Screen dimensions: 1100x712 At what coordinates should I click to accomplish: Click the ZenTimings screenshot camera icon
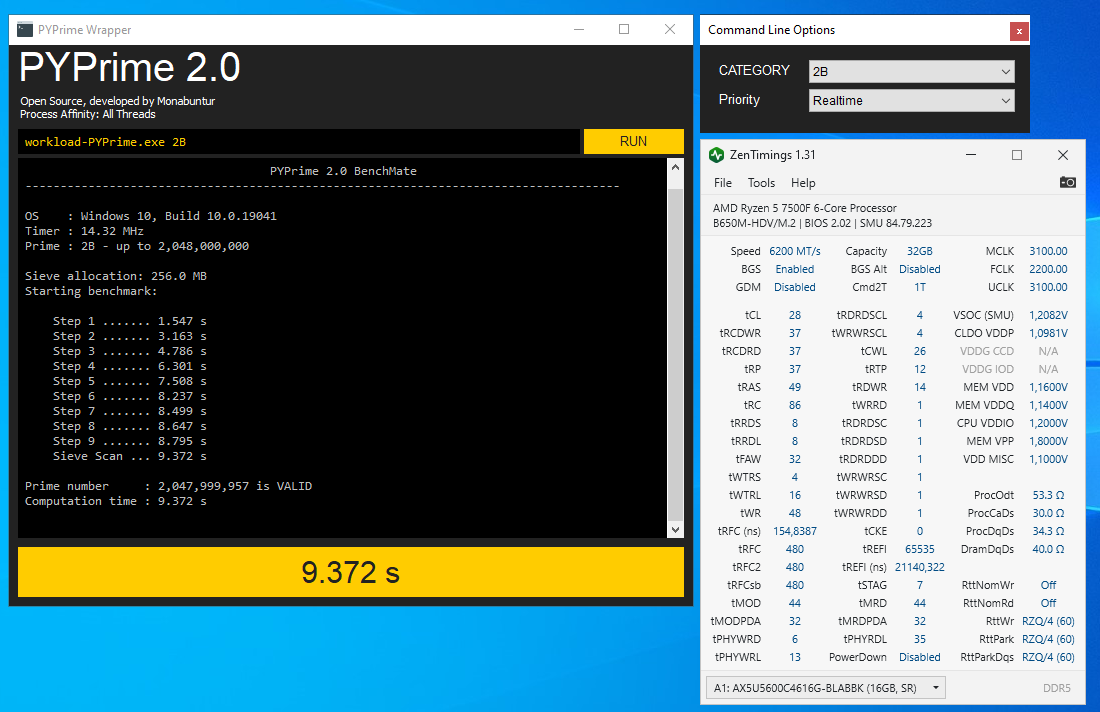pos(1067,182)
